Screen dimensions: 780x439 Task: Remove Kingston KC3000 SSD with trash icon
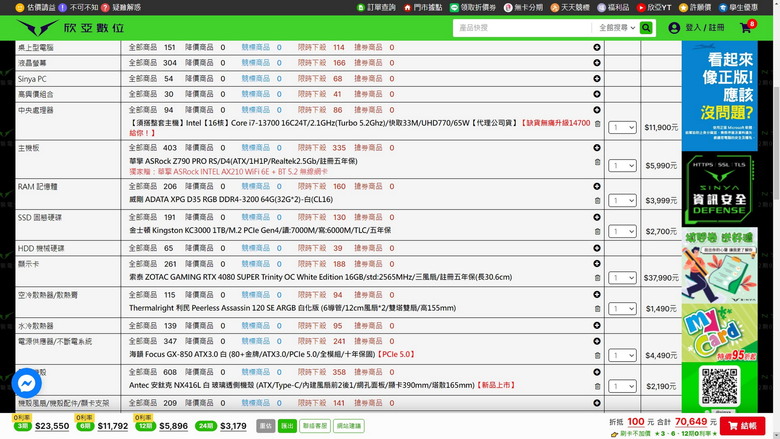597,231
